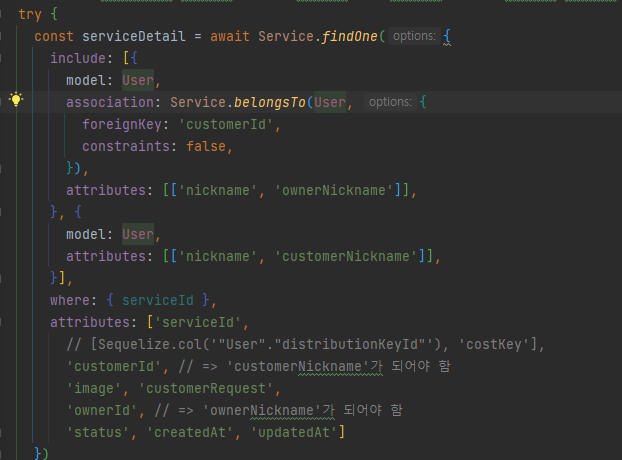
Task: Click 'serviceId' string in attributes array
Action: (x=198, y=322)
